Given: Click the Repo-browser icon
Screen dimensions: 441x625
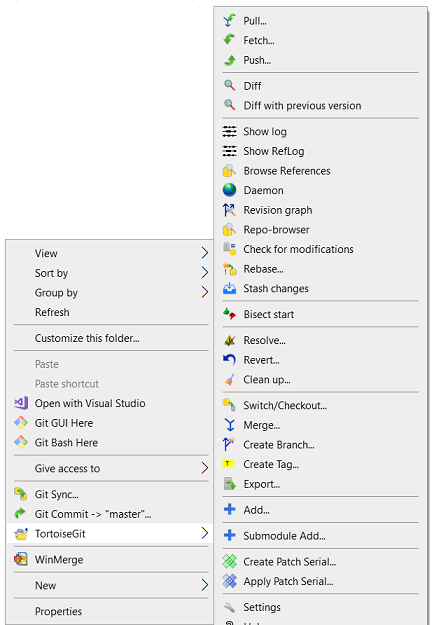Looking at the screenshot, I should (x=229, y=230).
